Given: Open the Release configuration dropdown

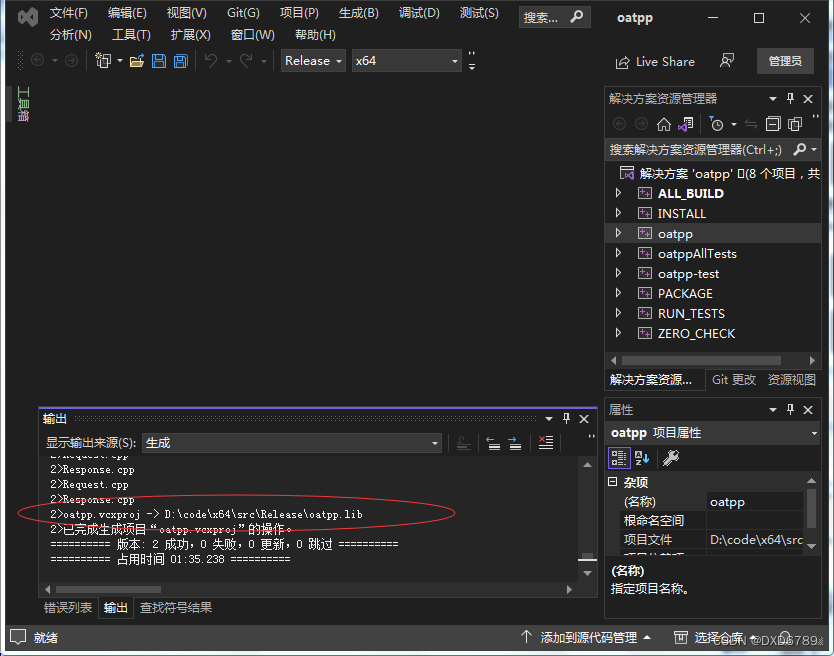Looking at the screenshot, I should point(313,61).
